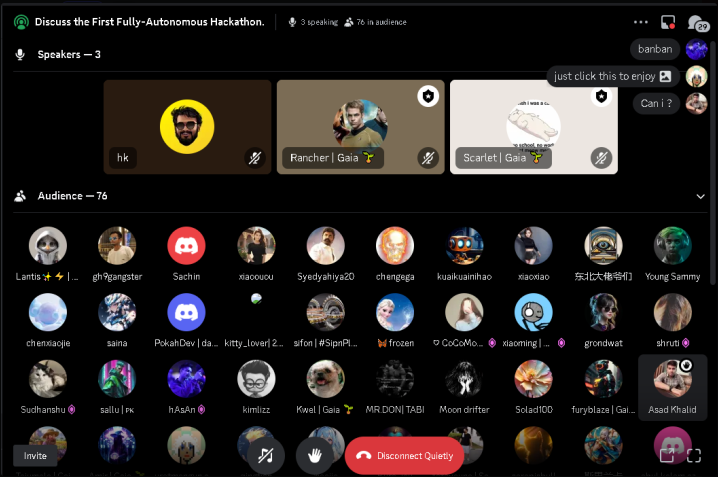
Task: Select audience member Kwel | Gaia
Action: tap(326, 387)
